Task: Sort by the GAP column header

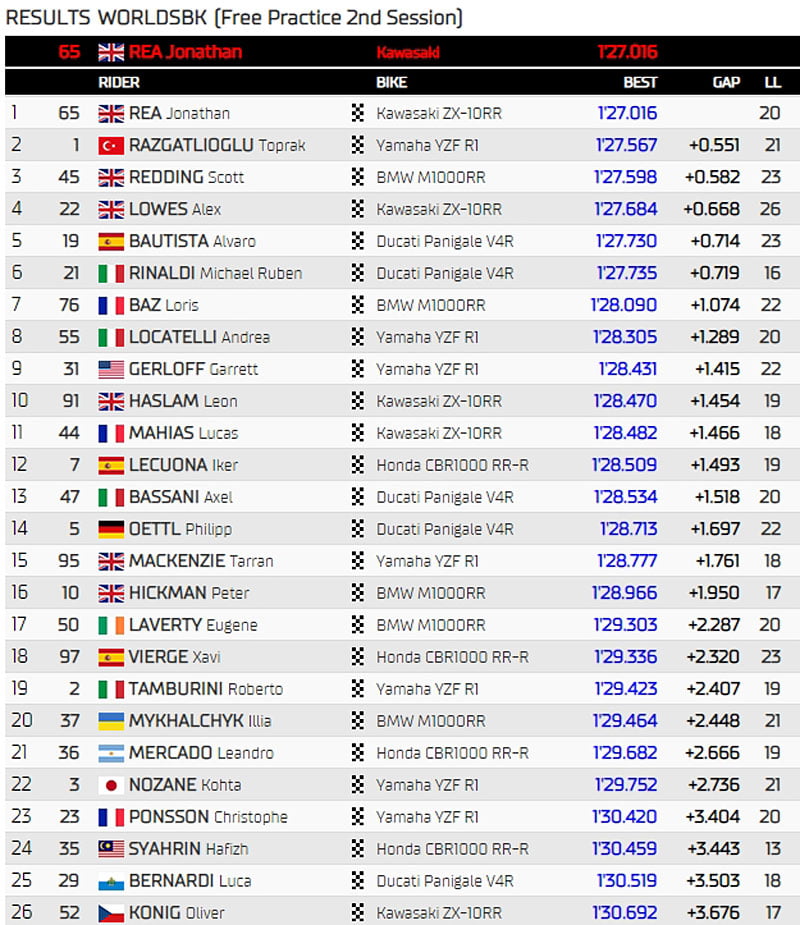Action: 726,82
